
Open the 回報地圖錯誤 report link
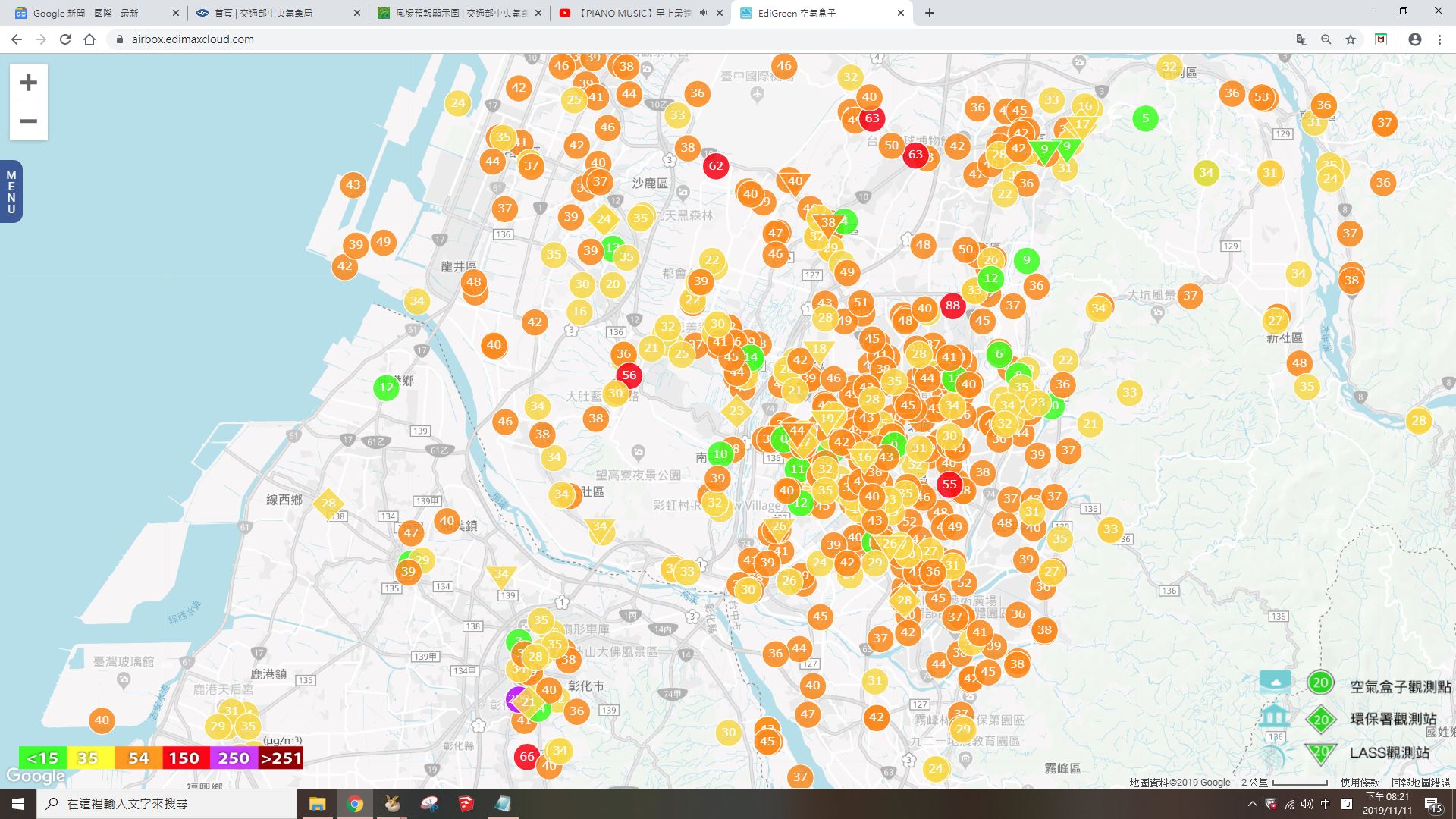[x=1420, y=782]
